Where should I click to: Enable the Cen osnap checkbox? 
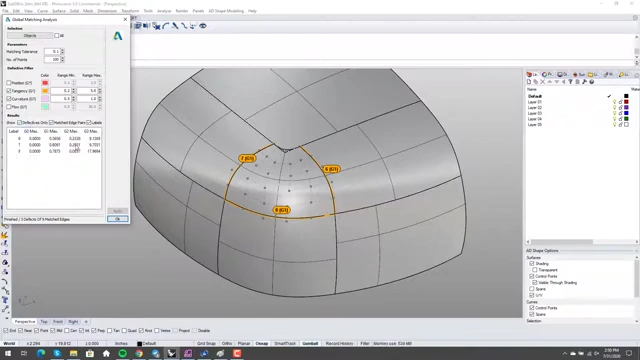point(67,331)
